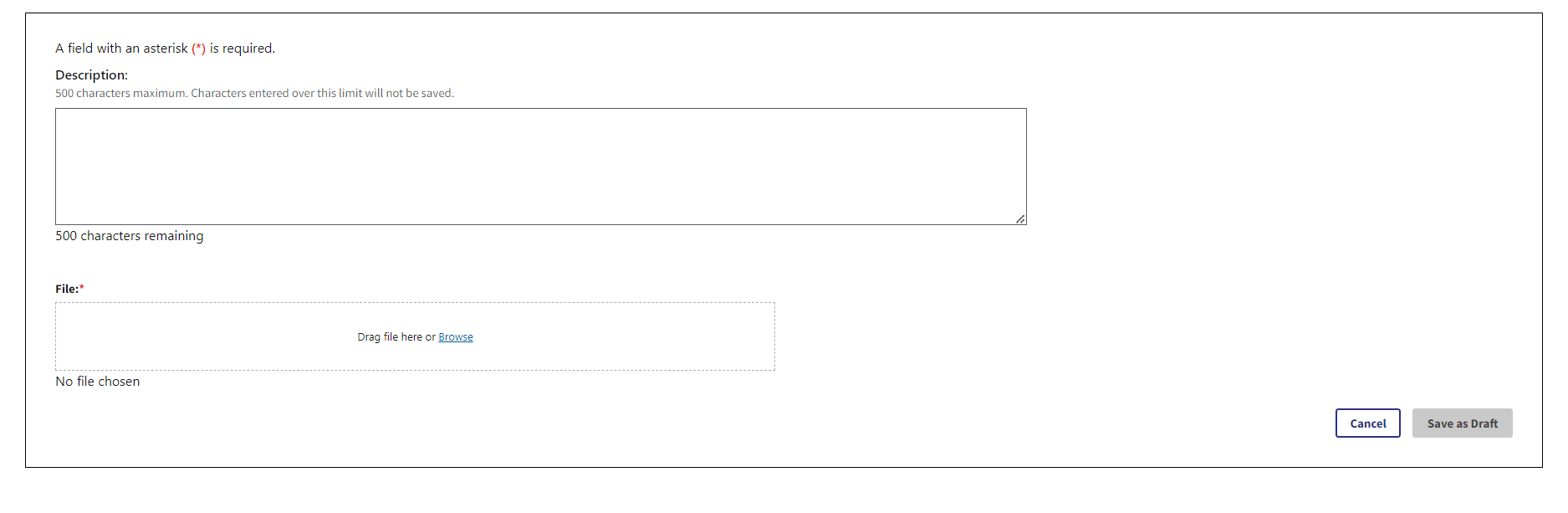Click the Description text area resize handle
This screenshot has width=1568, height=513.
(x=1020, y=219)
